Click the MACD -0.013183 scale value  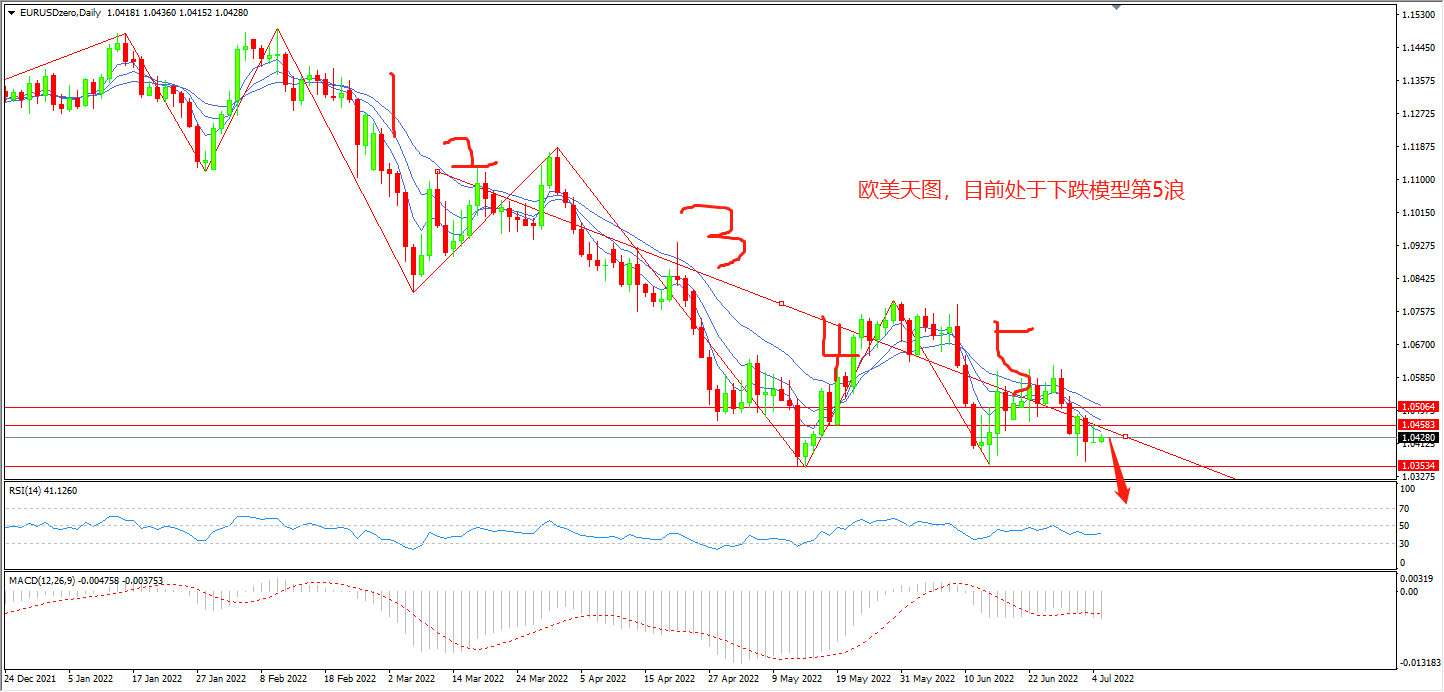[x=1418, y=662]
